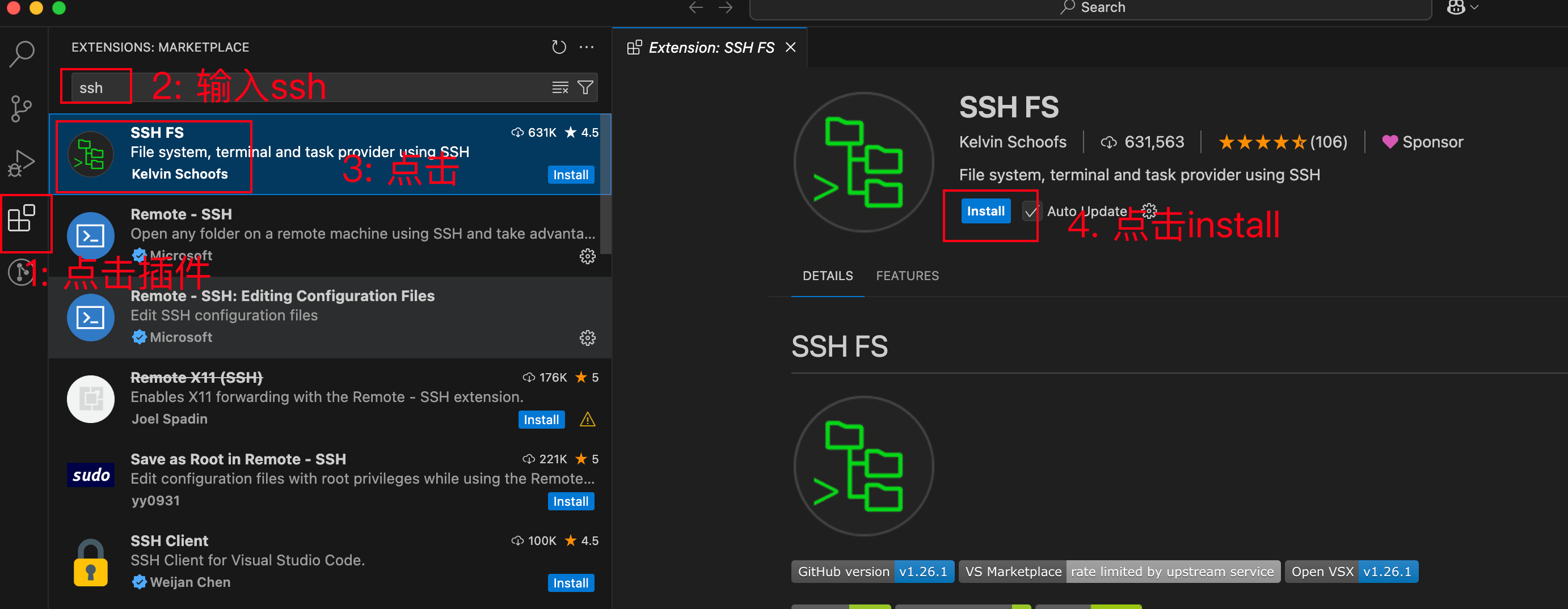Switch to the Extension: SSH FS tab

click(x=711, y=48)
